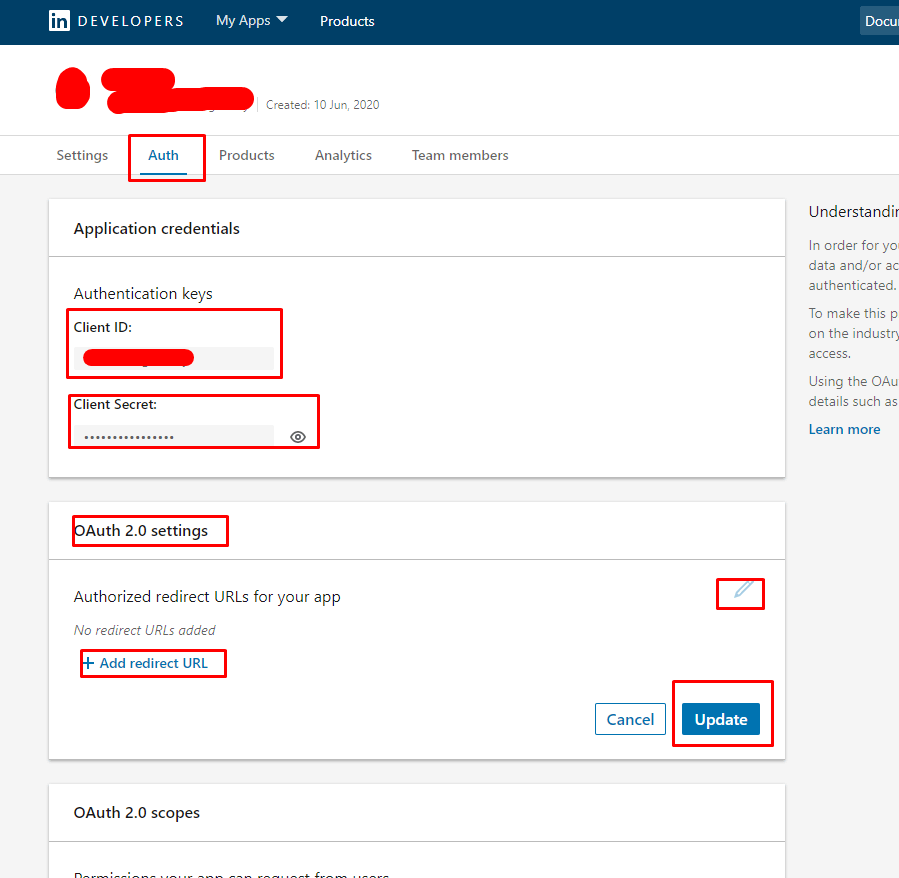899x878 pixels.
Task: Click the 'OAuth 2.0 settings' heading
Action: [141, 531]
